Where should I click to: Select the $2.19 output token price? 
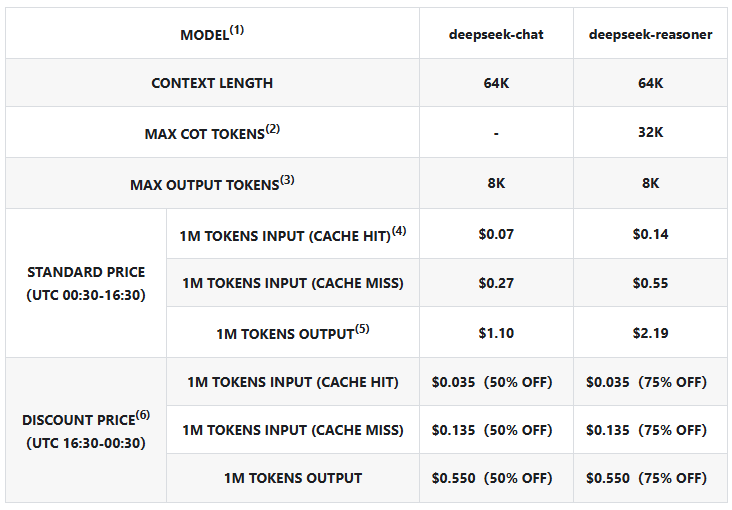(x=650, y=333)
